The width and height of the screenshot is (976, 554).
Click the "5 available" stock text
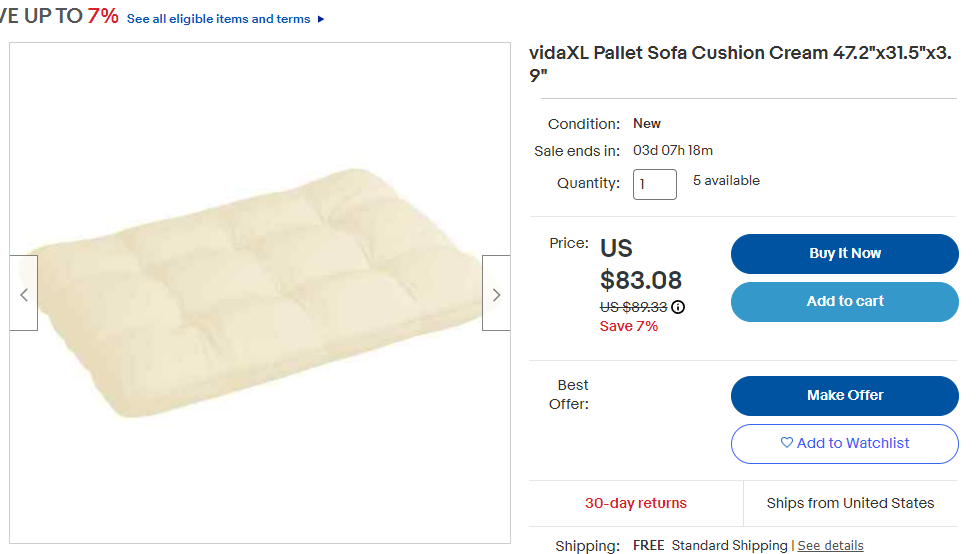pyautogui.click(x=726, y=181)
